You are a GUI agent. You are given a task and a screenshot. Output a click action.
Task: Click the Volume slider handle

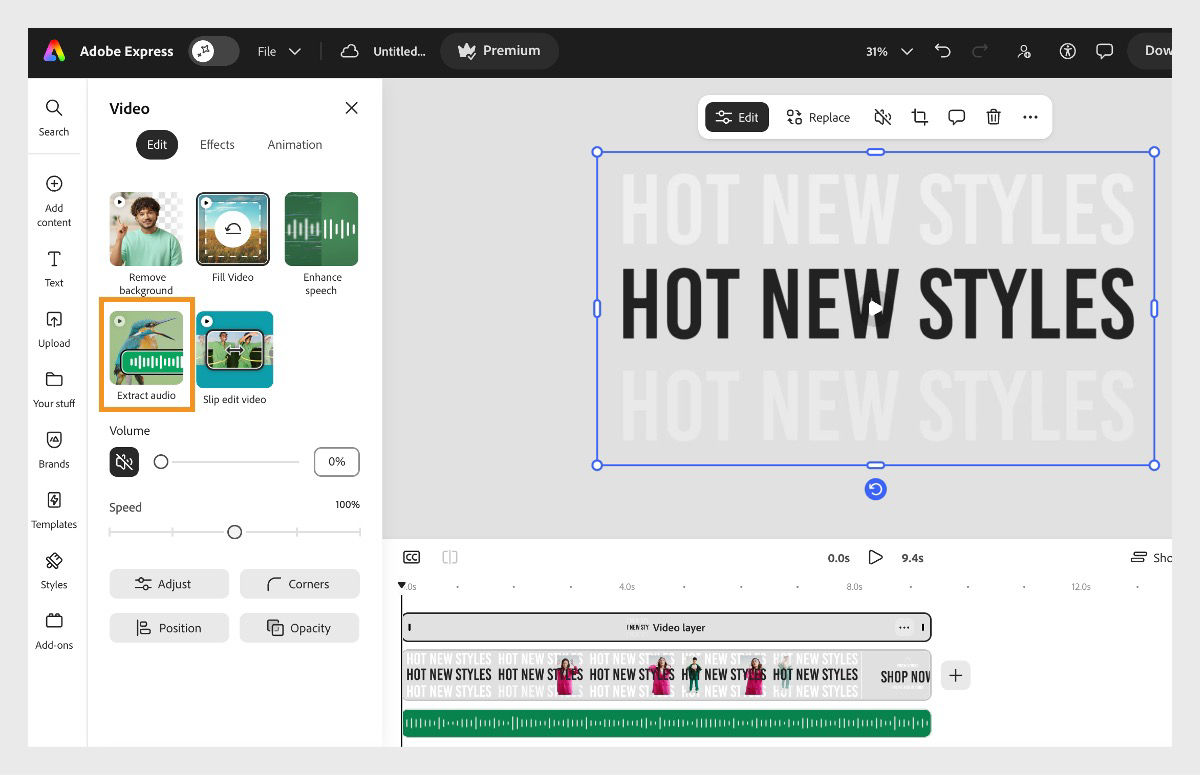click(161, 462)
